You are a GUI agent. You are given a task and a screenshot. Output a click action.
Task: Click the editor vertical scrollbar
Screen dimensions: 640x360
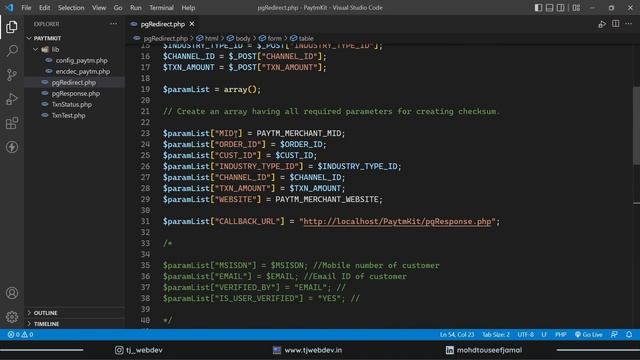(x=636, y=126)
